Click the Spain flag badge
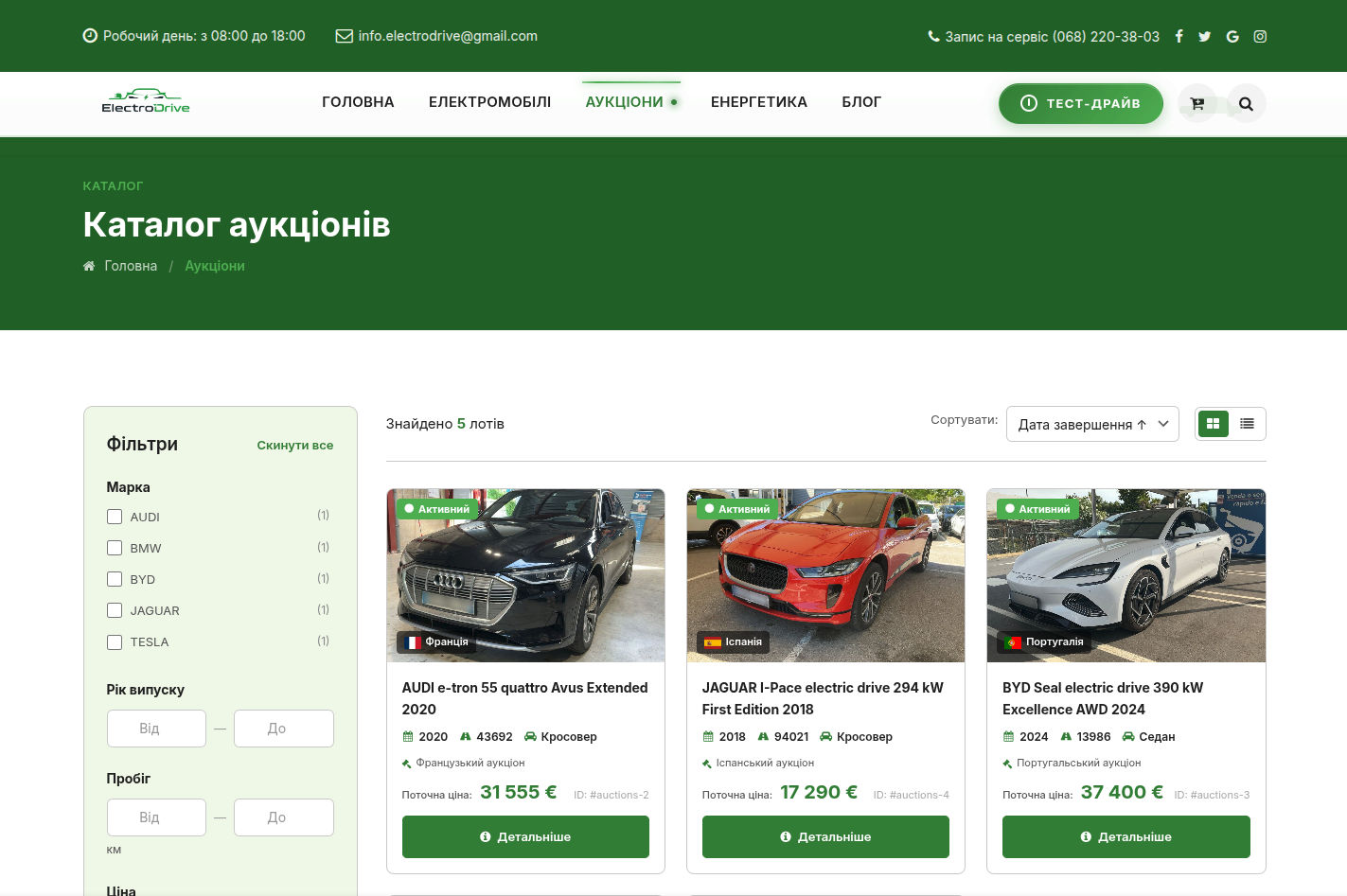Screen dimensions: 1347x896 click(734, 642)
